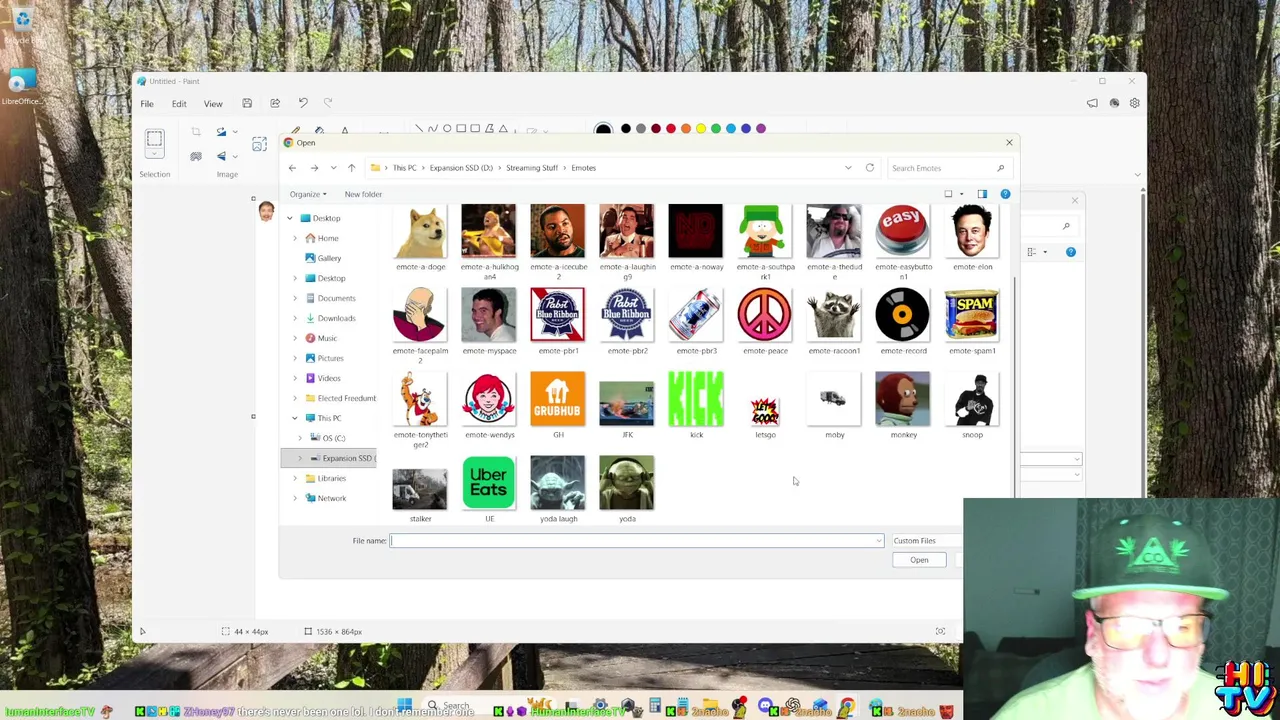This screenshot has width=1280, height=720.
Task: Close the Open dialog
Action: [x=1009, y=143]
